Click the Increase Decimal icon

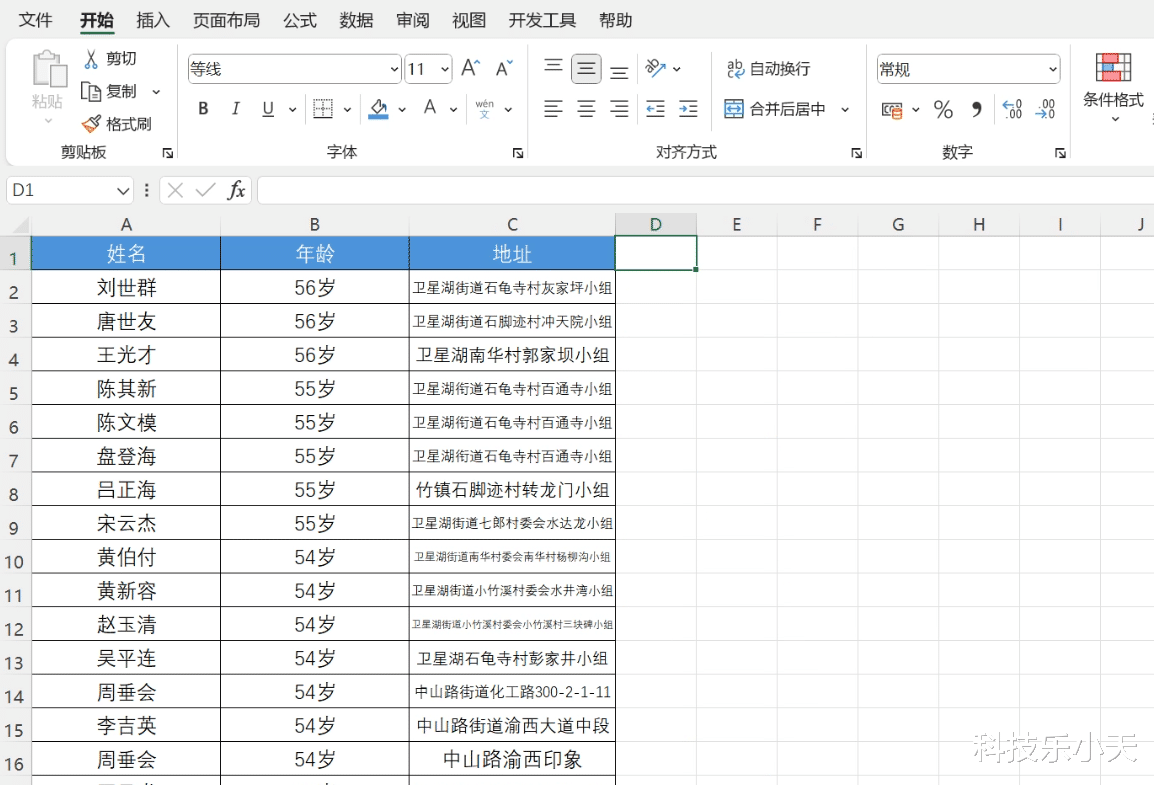click(1013, 110)
